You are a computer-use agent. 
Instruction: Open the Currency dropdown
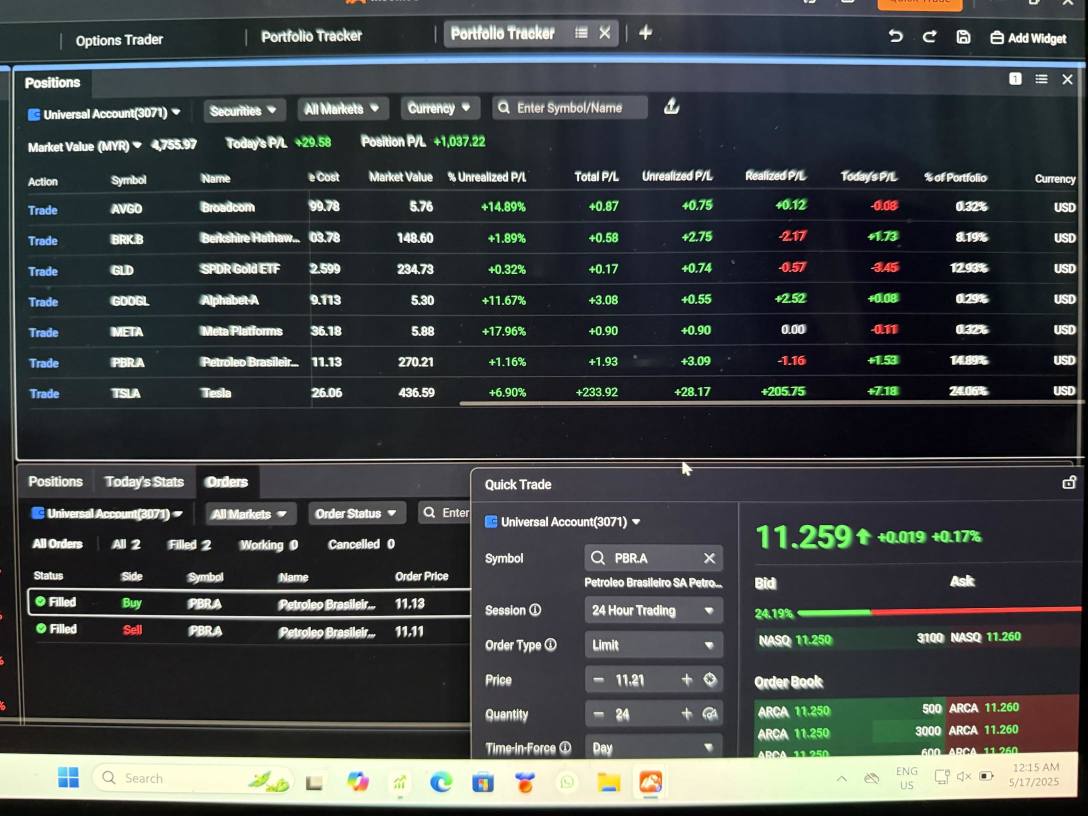point(439,108)
